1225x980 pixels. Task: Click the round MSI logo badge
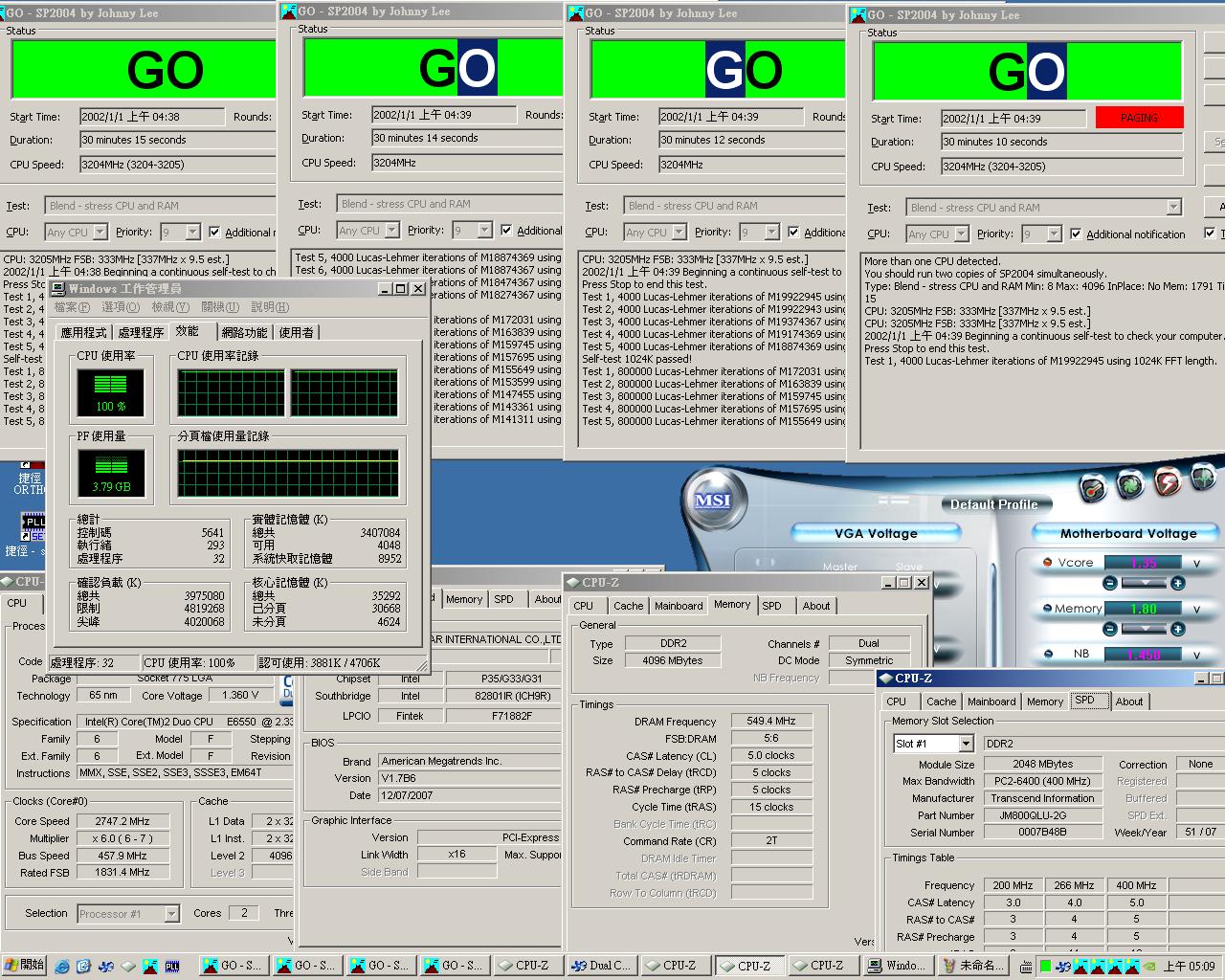pos(712,501)
